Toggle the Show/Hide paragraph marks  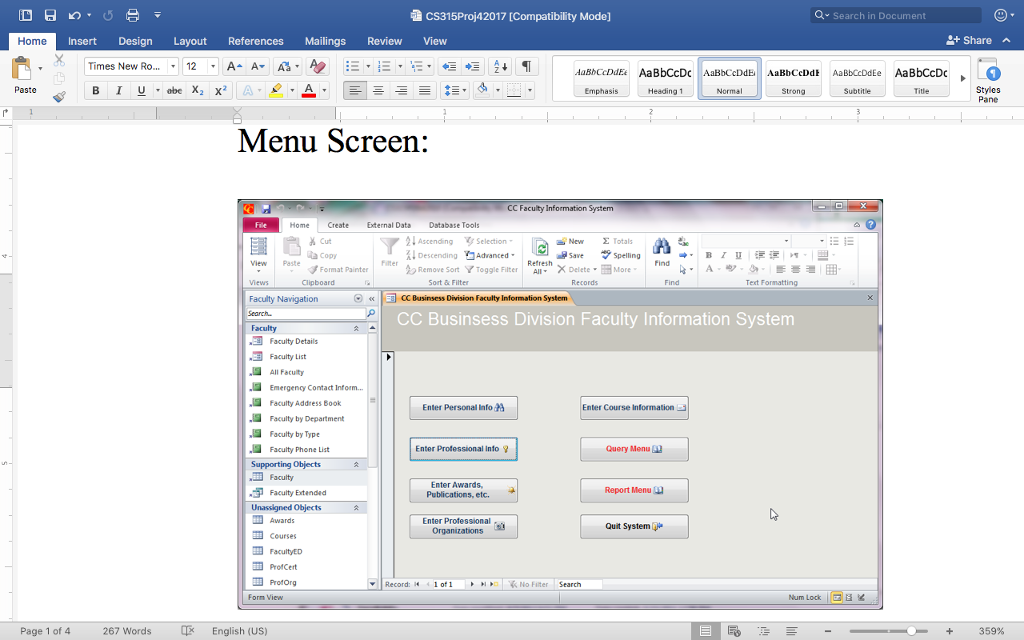pos(528,67)
